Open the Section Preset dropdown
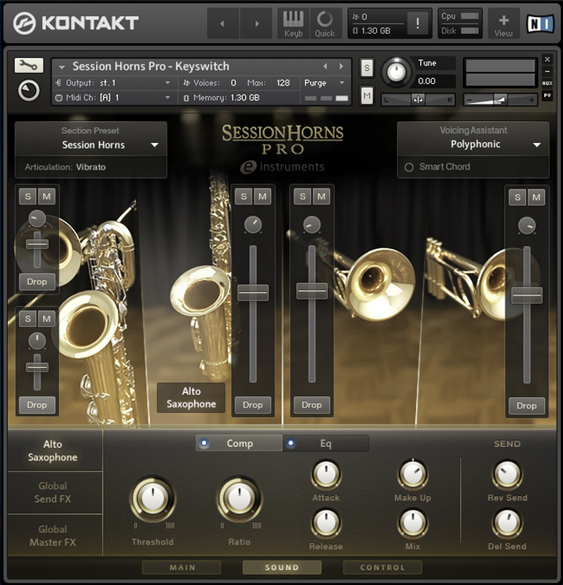 click(91, 145)
